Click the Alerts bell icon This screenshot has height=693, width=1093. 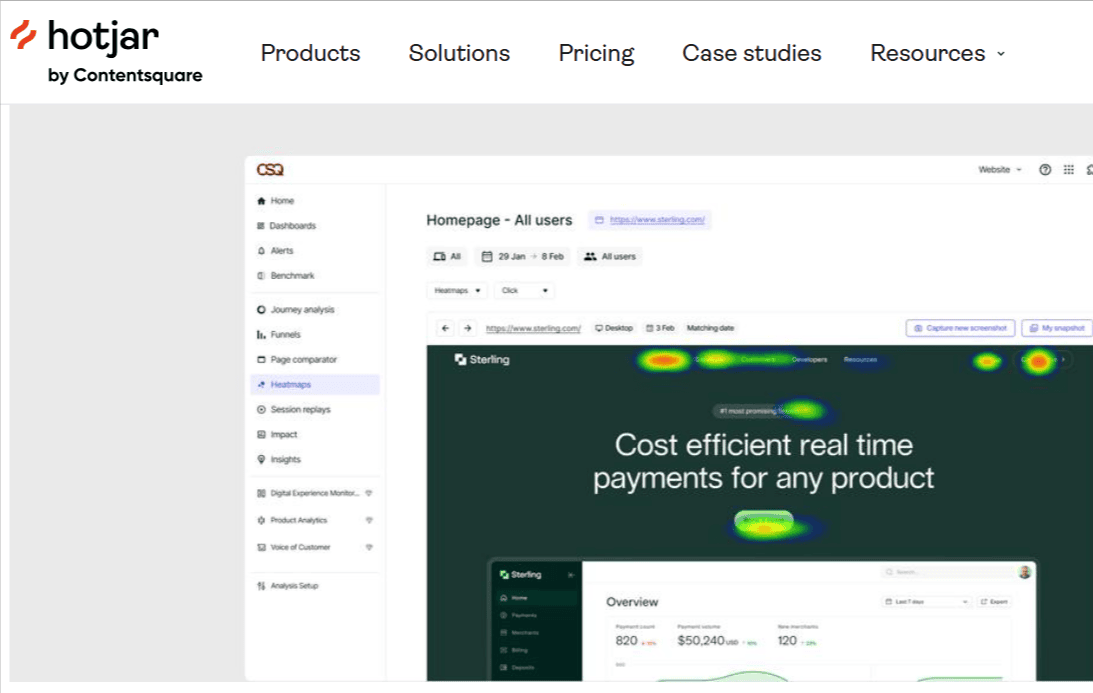[x=261, y=251]
